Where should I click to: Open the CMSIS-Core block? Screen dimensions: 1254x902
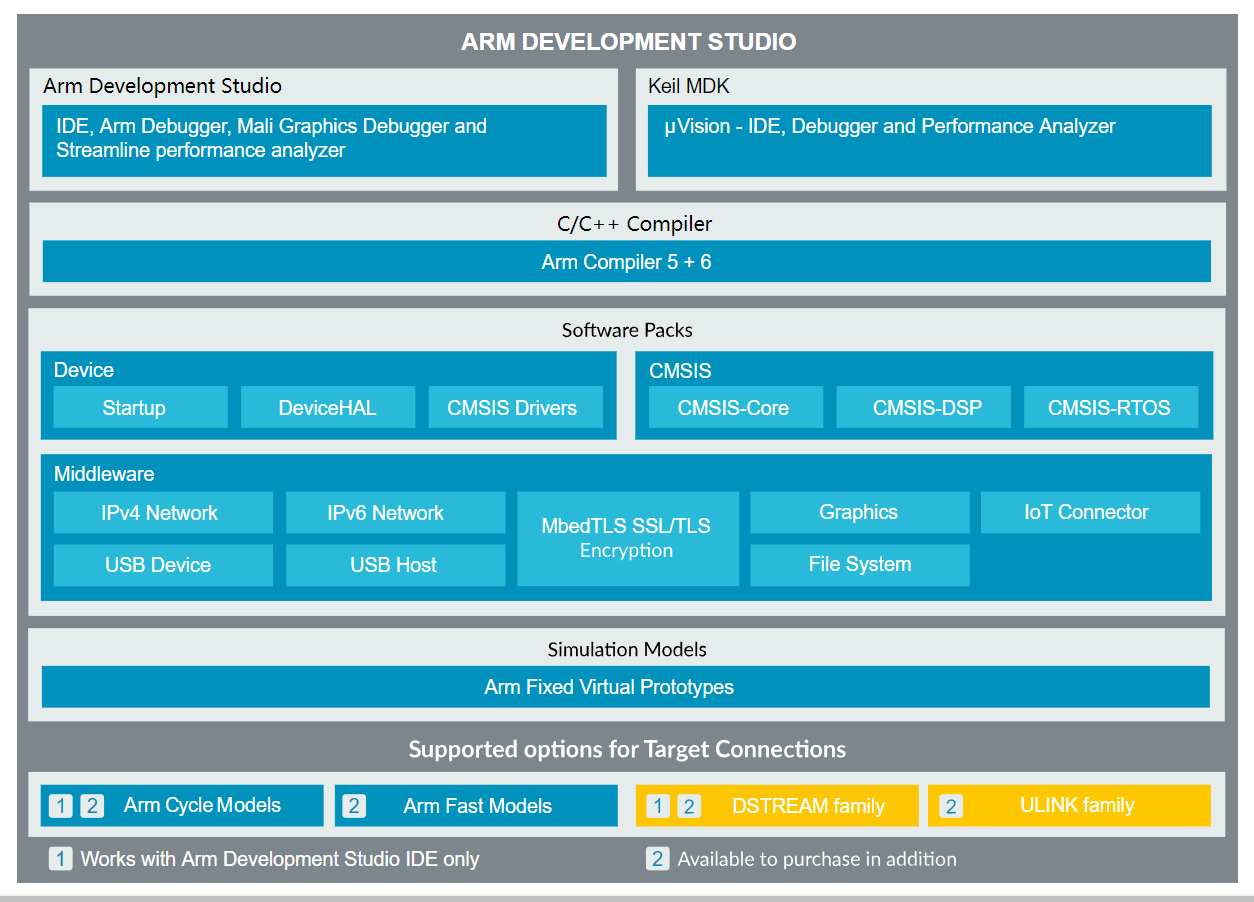[735, 407]
